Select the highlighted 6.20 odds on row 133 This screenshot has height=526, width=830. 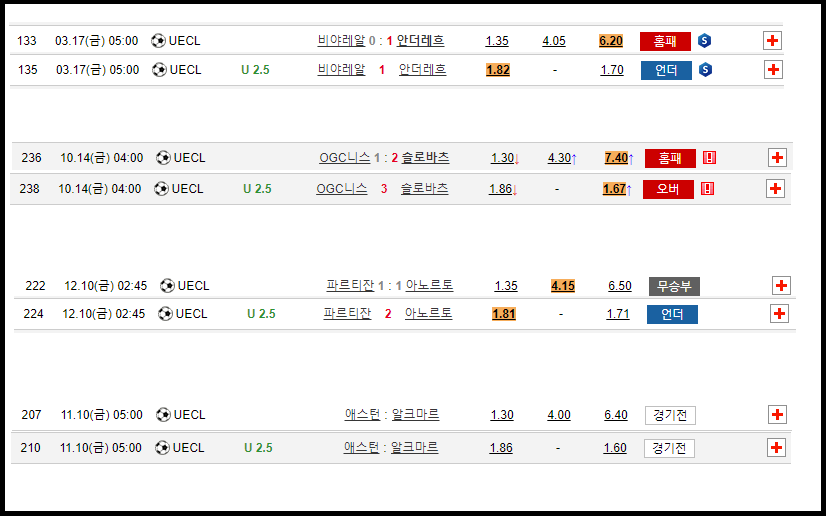611,41
